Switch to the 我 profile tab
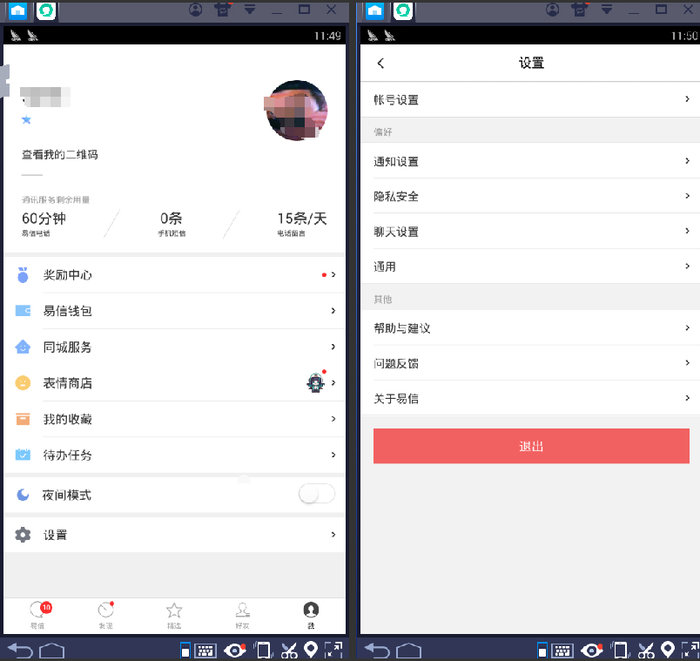This screenshot has width=700, height=661. click(311, 615)
